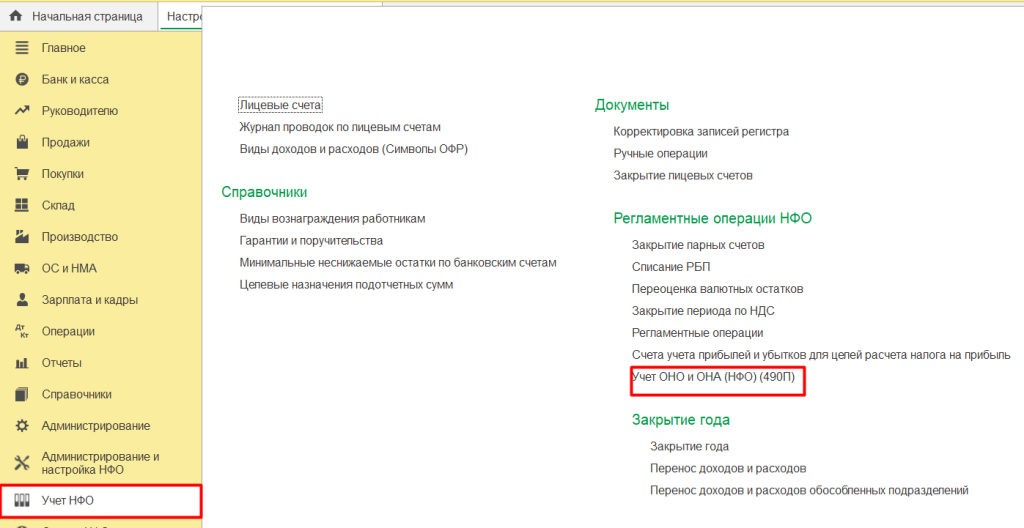Select the truck icon for ОС и НМА
This screenshot has height=528, width=1024.
21,268
